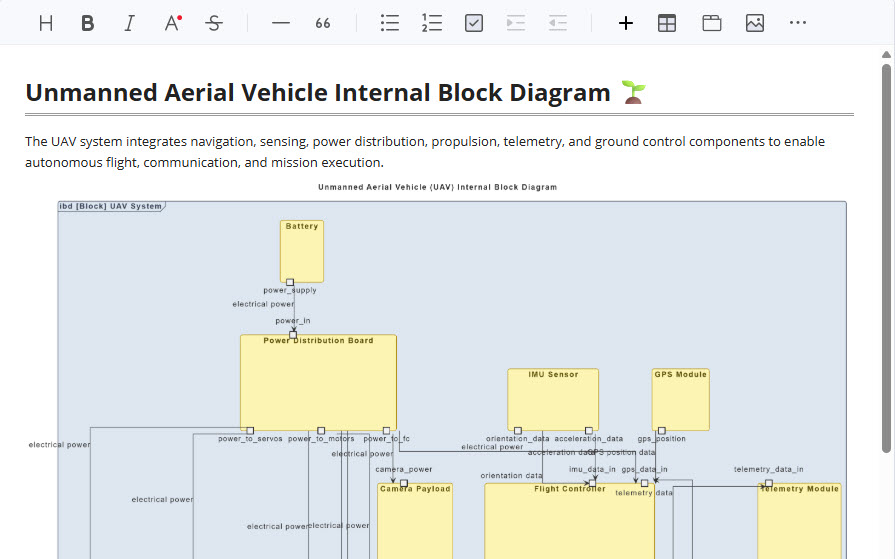Open the text color tool
895x559 pixels.
pyautogui.click(x=172, y=23)
